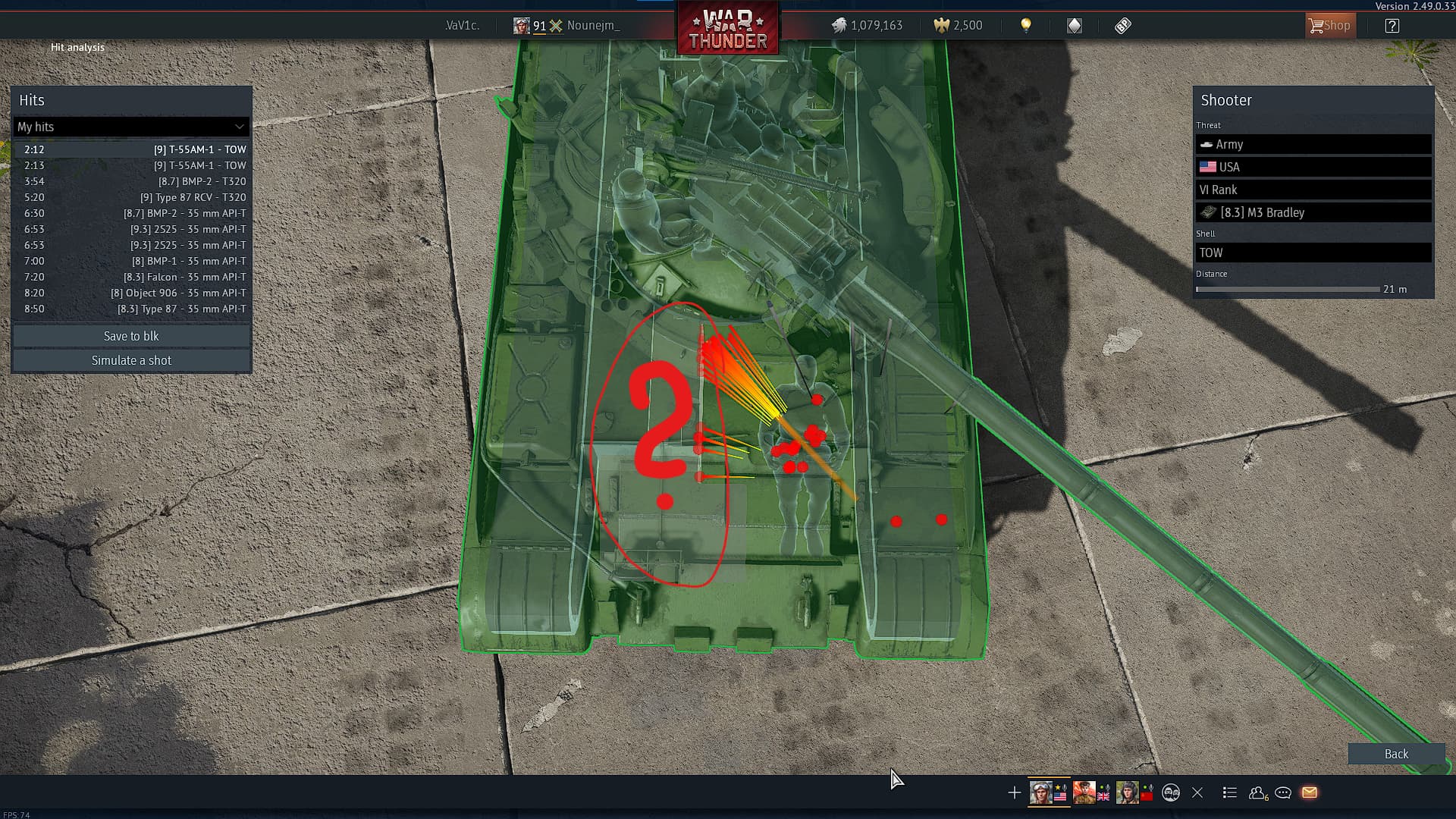Screen dimensions: 1456x819
Task: Expand the My hits dropdown
Action: (x=131, y=127)
